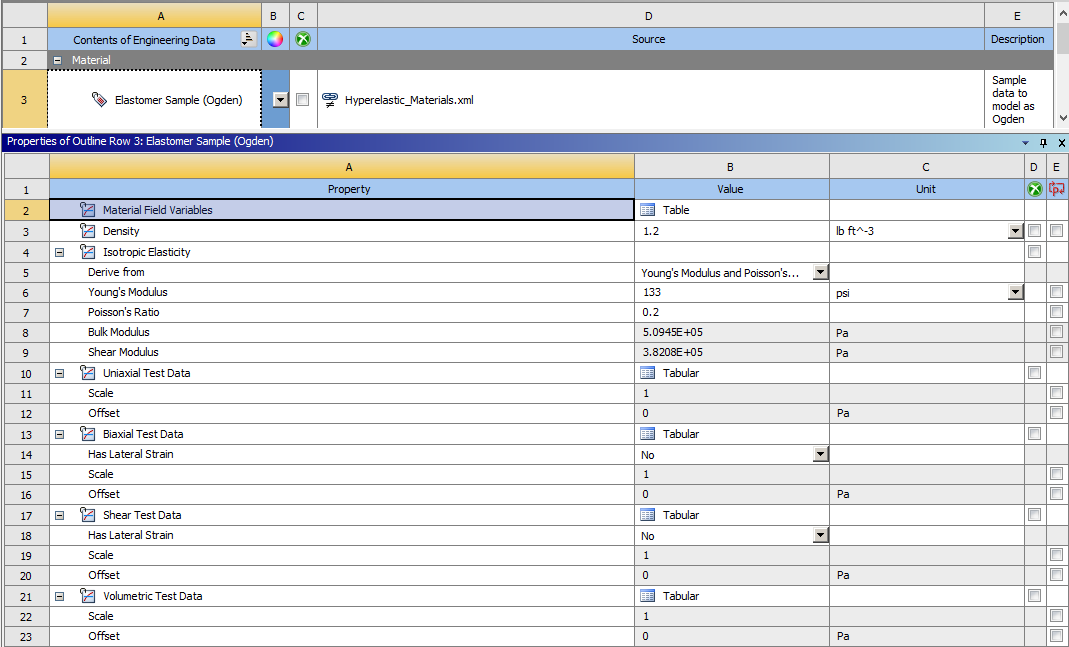This screenshot has height=647, width=1069.
Task: Collapse the Shear Test Data section
Action: pos(59,515)
